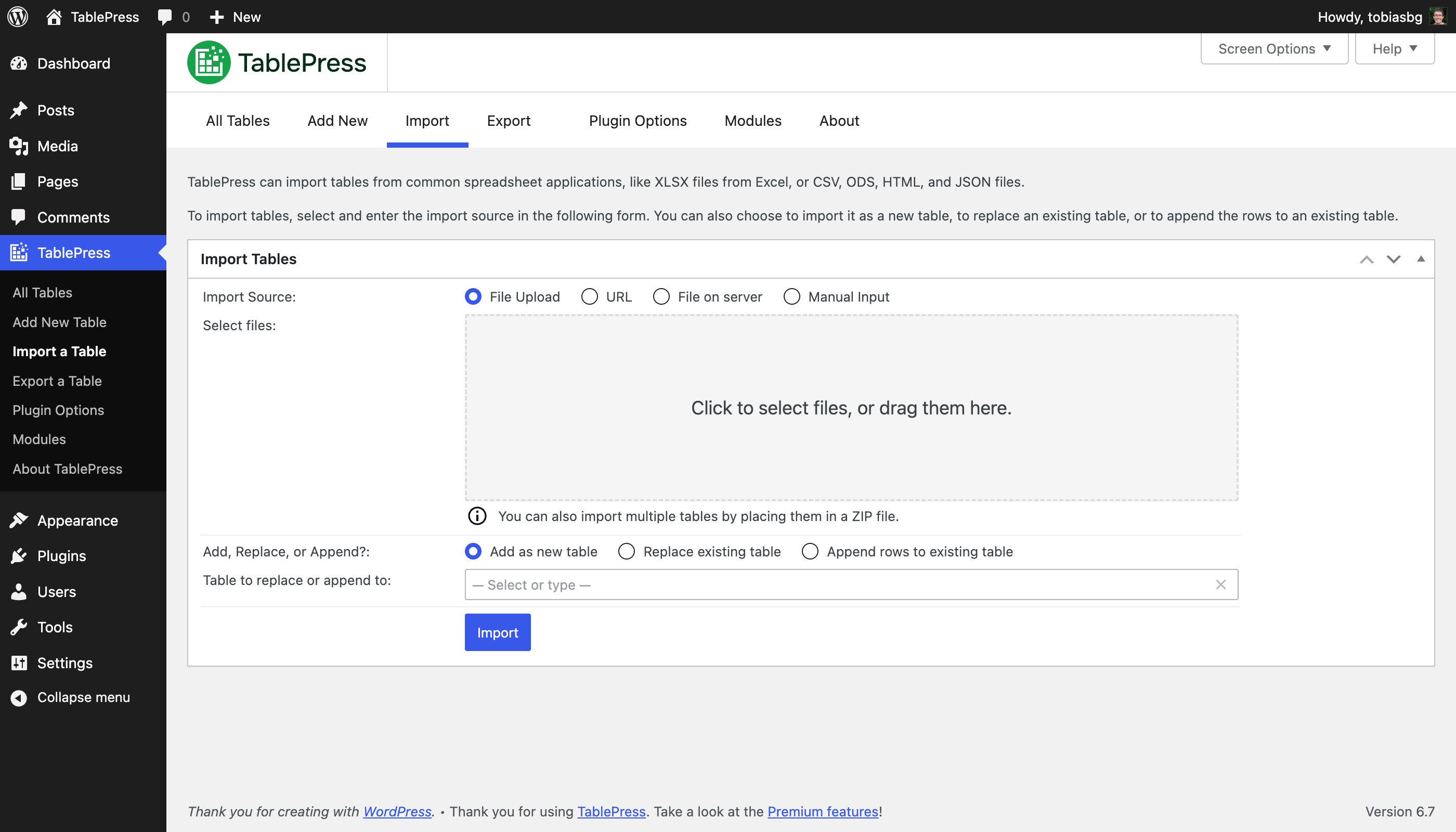Select the Media library icon
Image resolution: width=1456 pixels, height=832 pixels.
[x=19, y=146]
